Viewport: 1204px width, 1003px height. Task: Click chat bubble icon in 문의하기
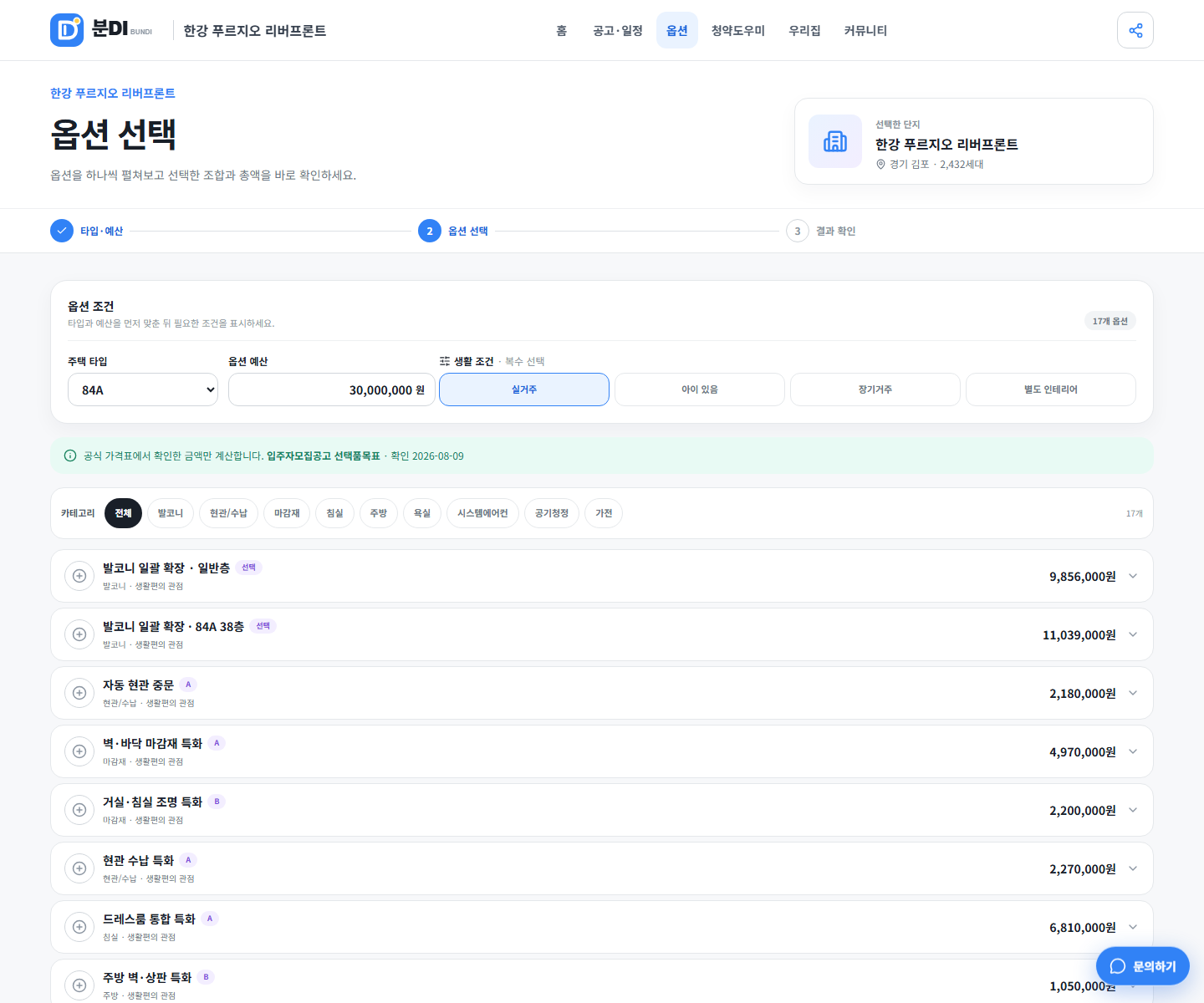coord(1118,966)
